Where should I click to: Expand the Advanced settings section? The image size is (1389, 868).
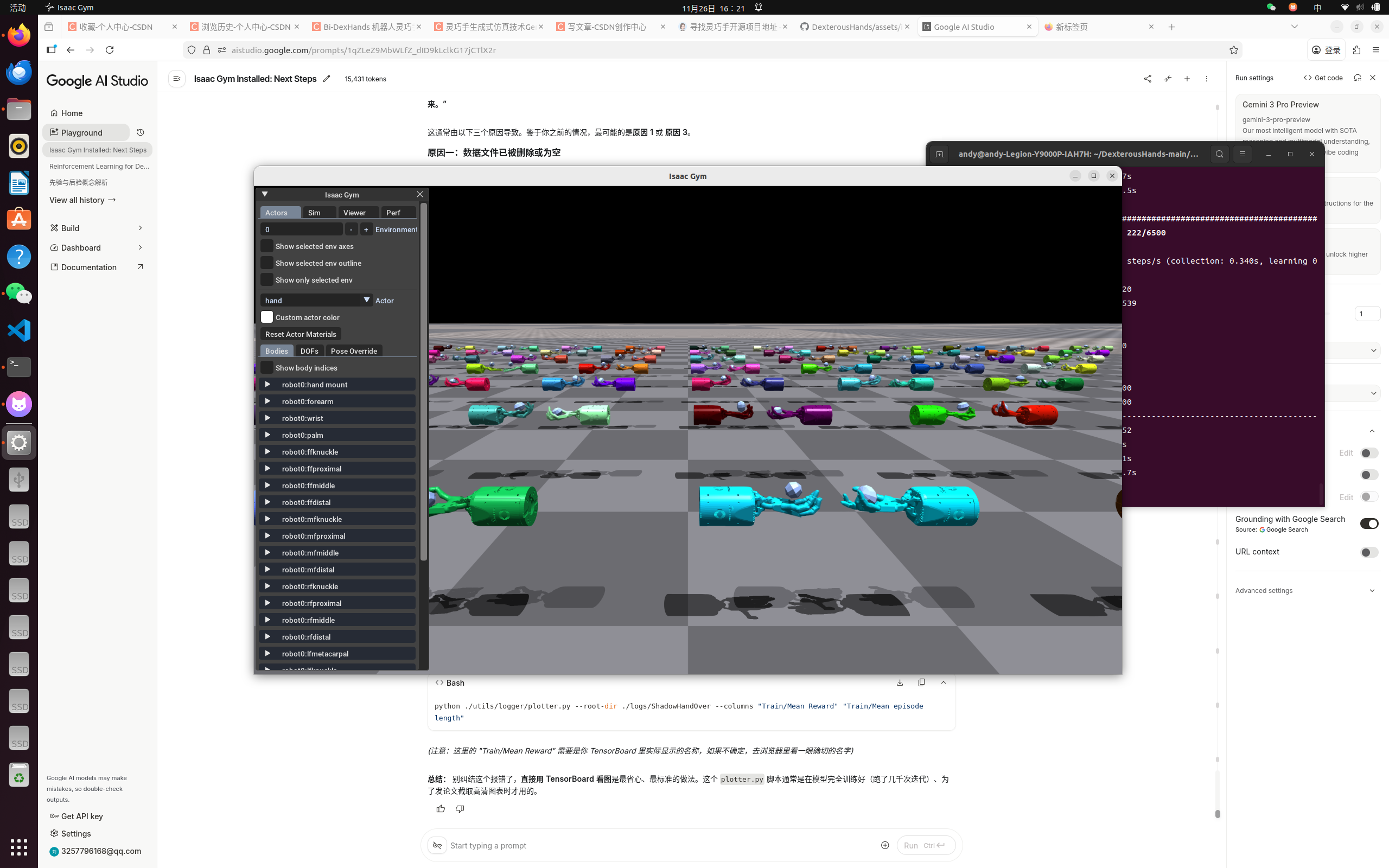1306,591
